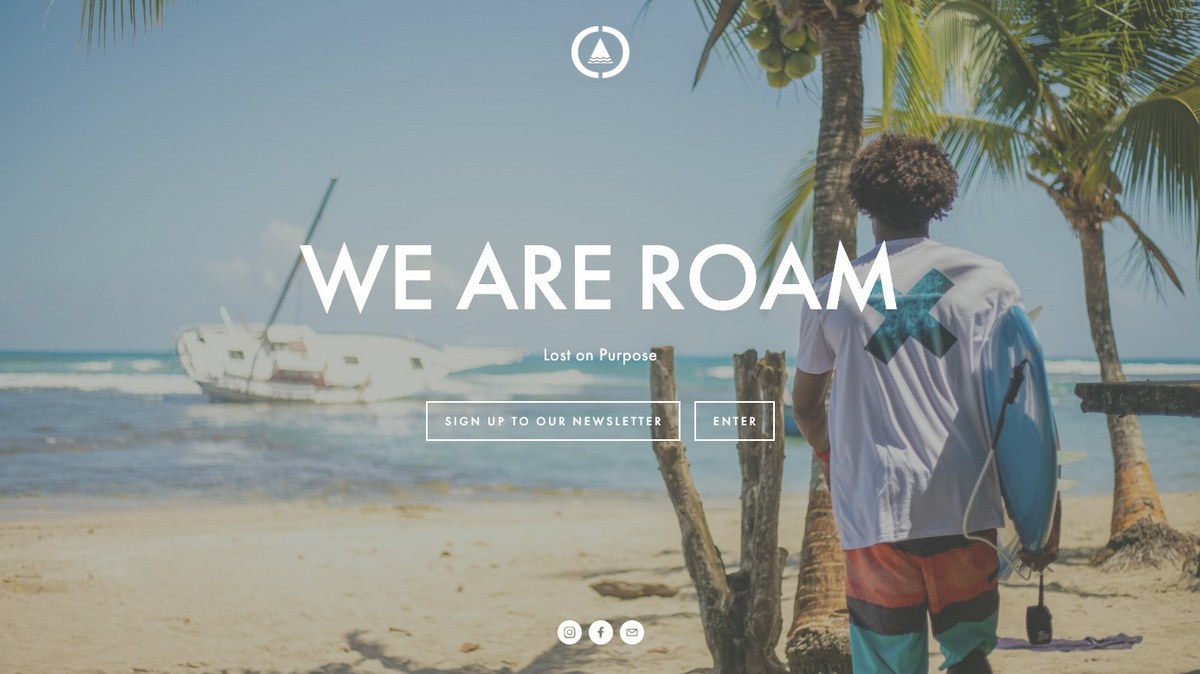Screen dimensions: 1200x674
Task: Click the Enter button
Action: click(x=735, y=421)
